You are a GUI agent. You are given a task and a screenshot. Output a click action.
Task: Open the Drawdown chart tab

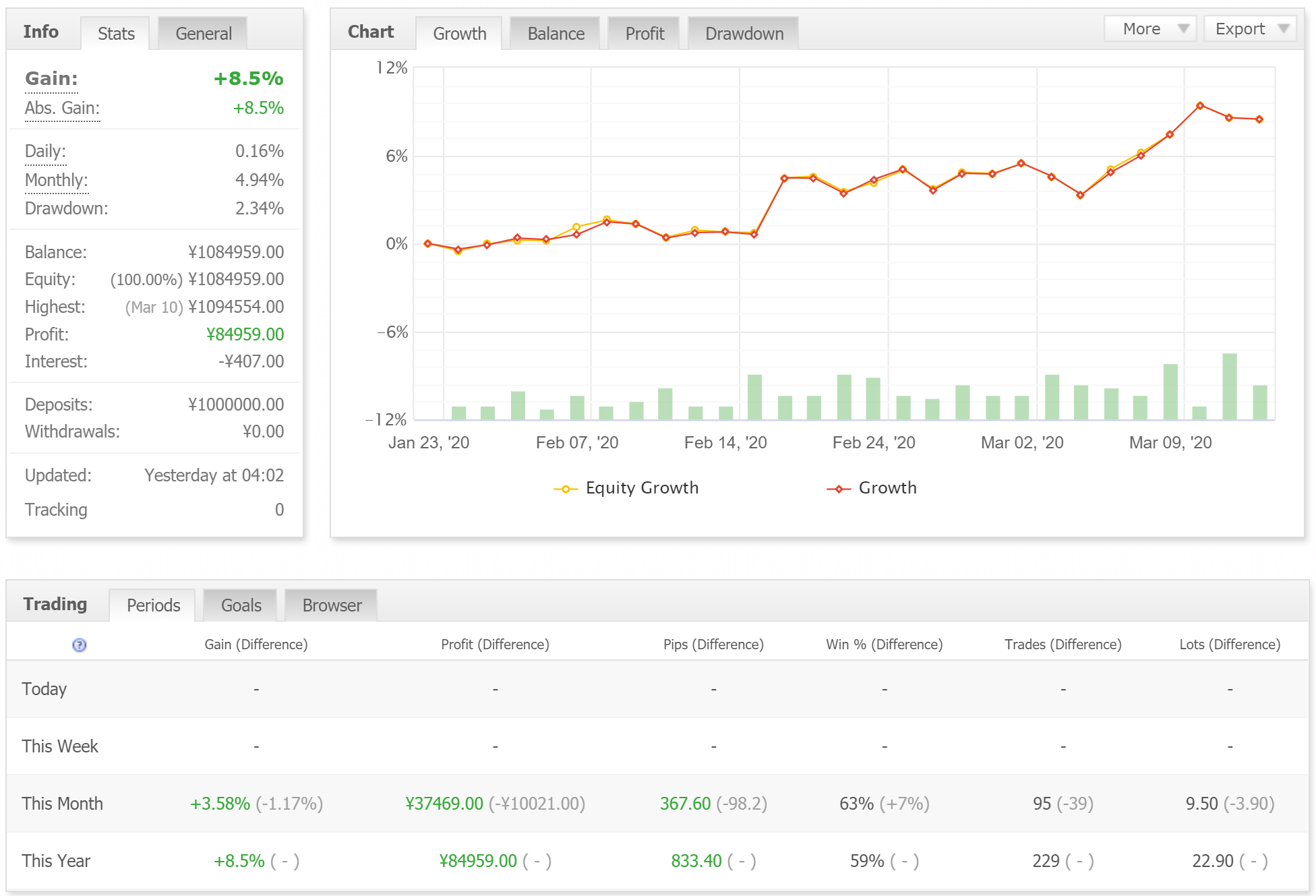tap(744, 34)
